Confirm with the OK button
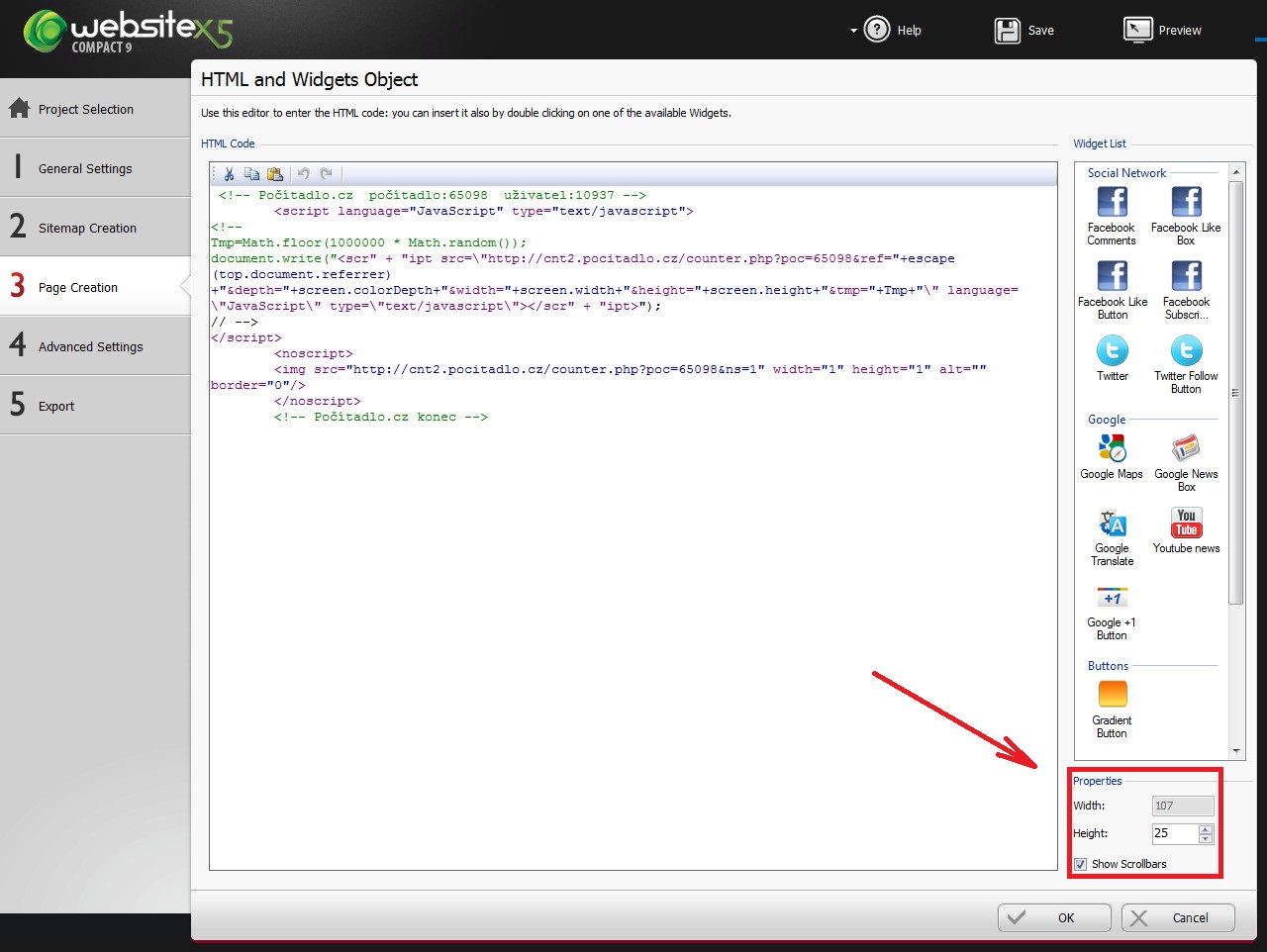Screen dimensions: 1267x952 [1054, 917]
